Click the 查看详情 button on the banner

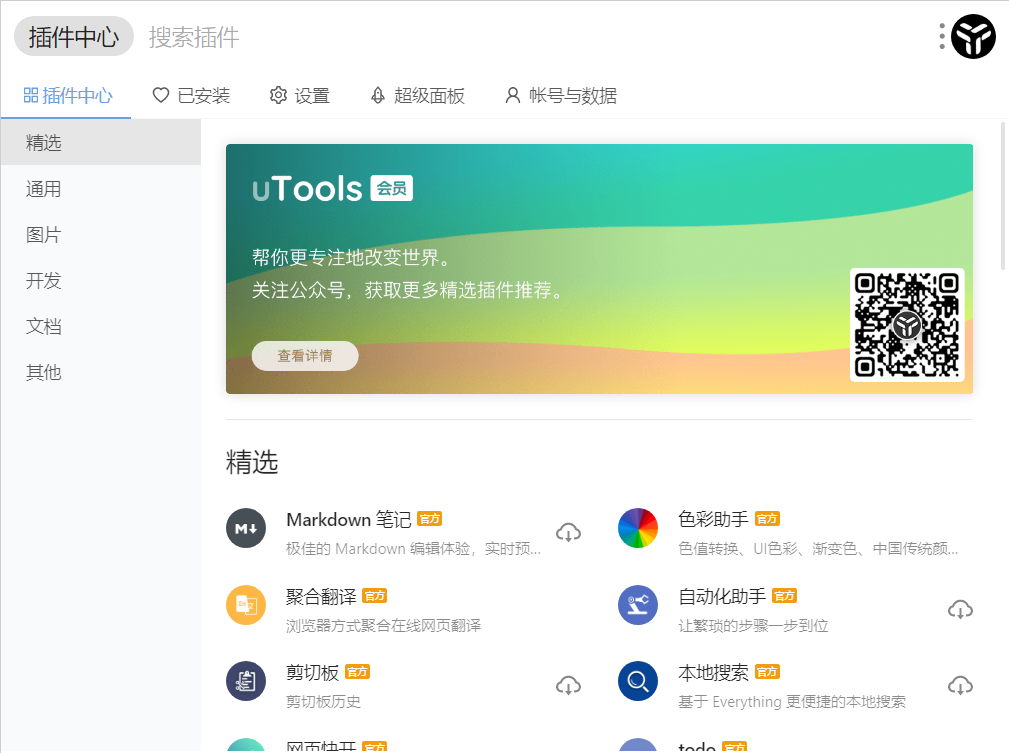304,355
